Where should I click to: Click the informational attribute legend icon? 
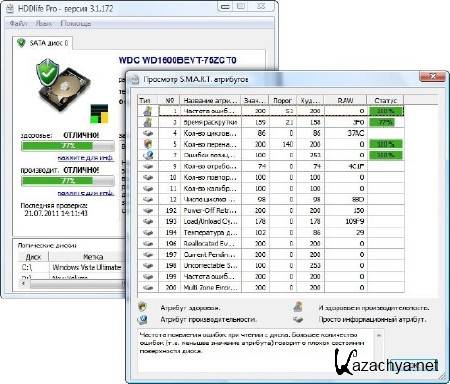(298, 320)
